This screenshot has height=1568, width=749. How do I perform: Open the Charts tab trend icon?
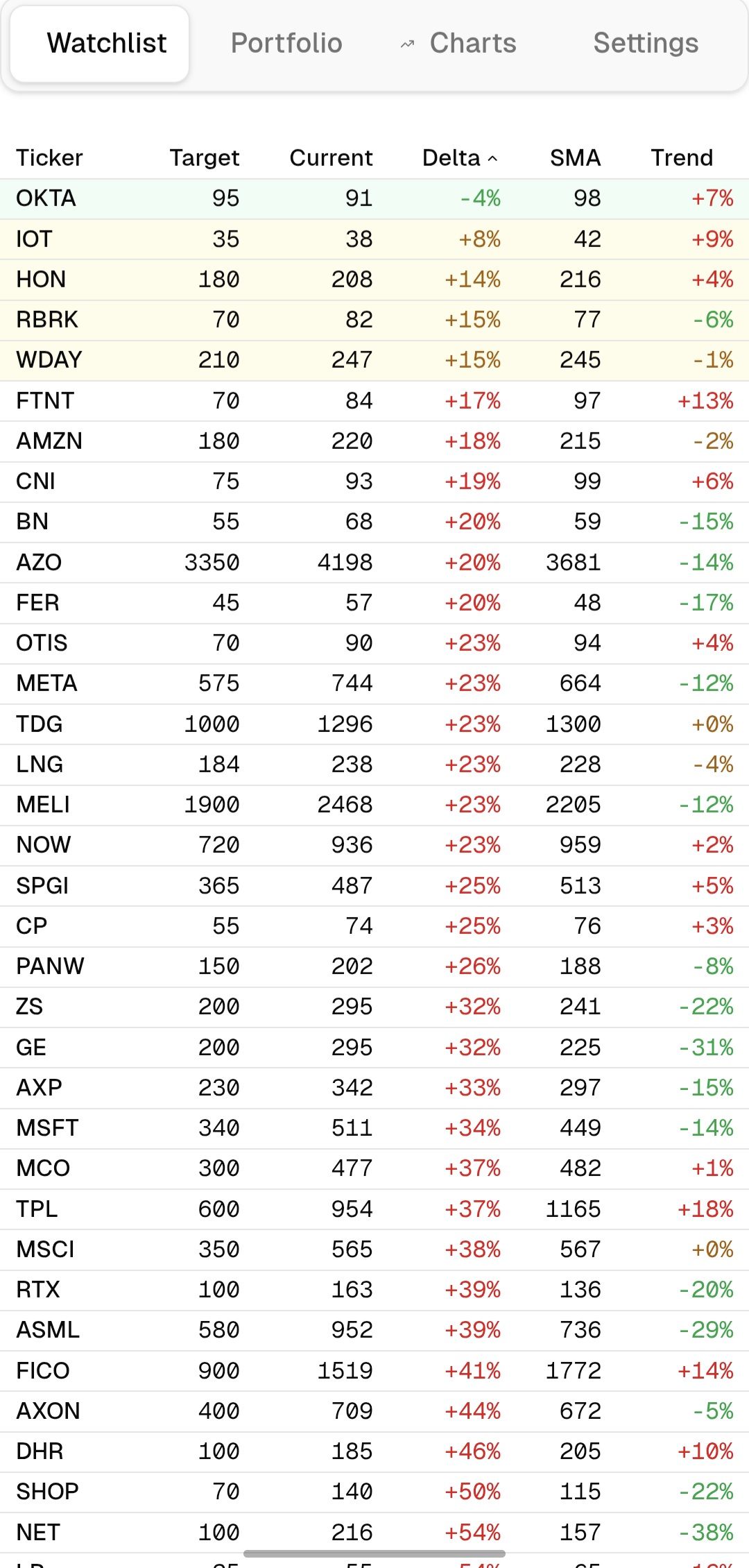[x=408, y=44]
